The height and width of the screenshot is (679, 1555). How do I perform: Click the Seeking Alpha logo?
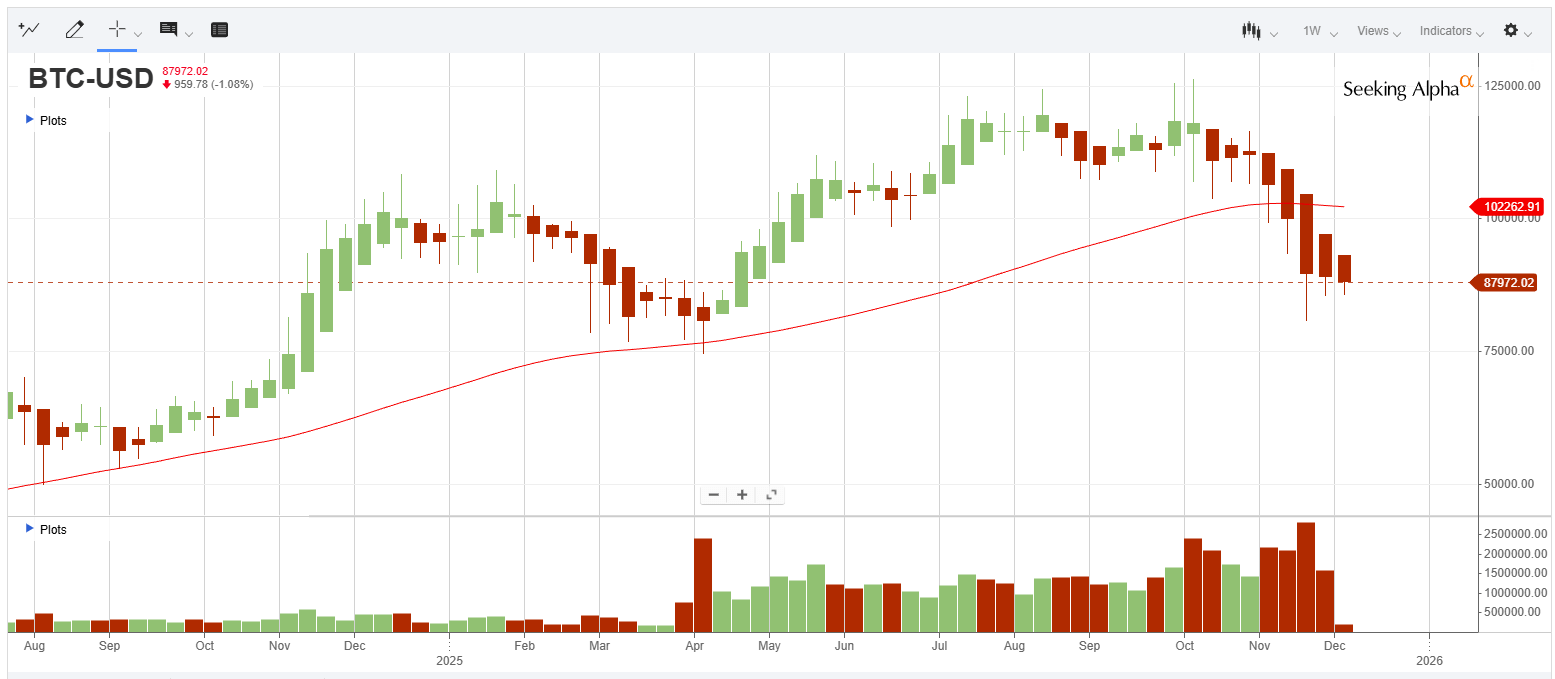[1407, 88]
